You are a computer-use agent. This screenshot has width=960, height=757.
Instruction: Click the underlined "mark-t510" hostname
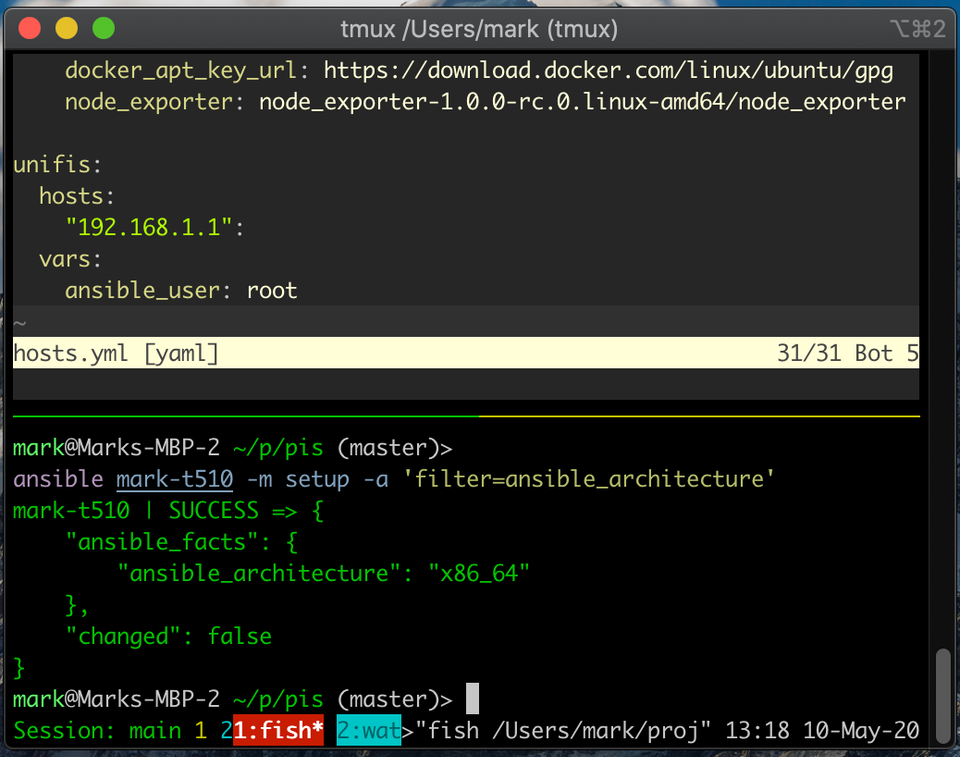[x=174, y=479]
